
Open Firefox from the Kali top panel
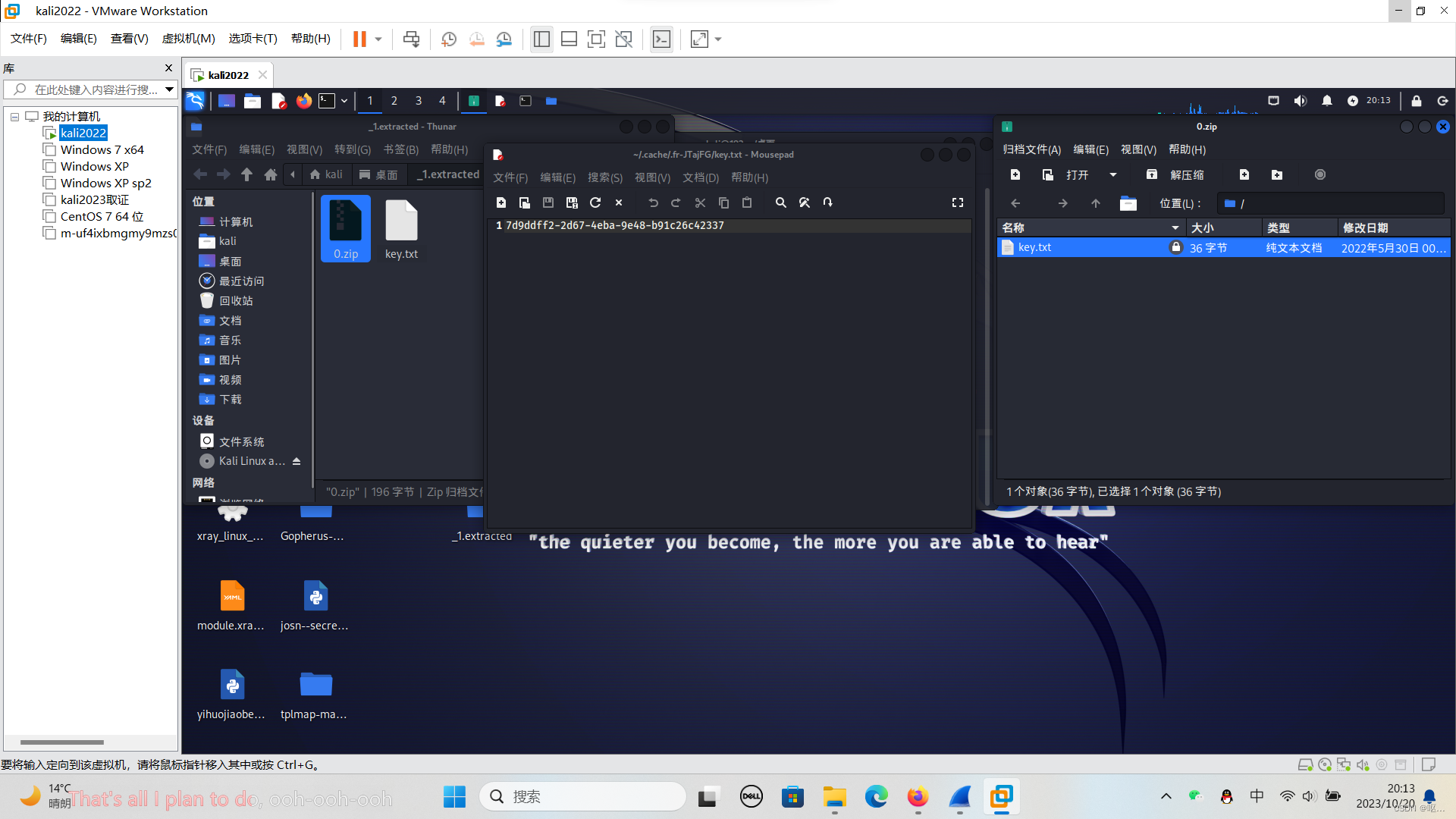[x=304, y=101]
